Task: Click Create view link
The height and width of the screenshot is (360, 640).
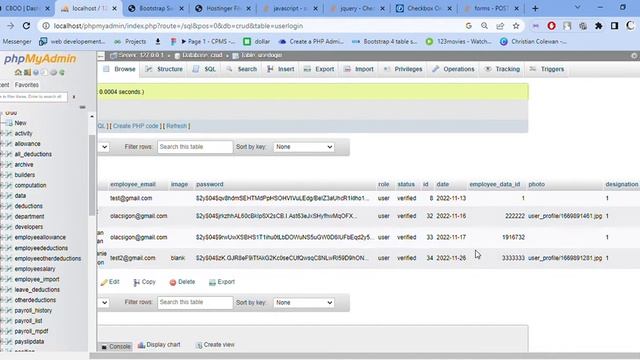Action: [x=215, y=345]
